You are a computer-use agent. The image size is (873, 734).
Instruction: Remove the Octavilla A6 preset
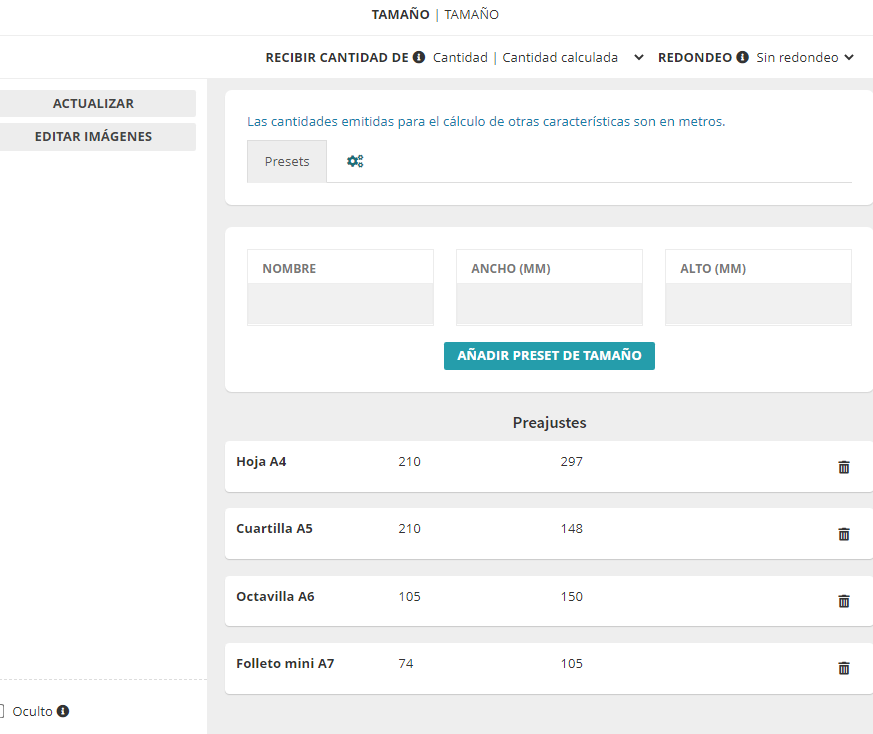(x=843, y=601)
